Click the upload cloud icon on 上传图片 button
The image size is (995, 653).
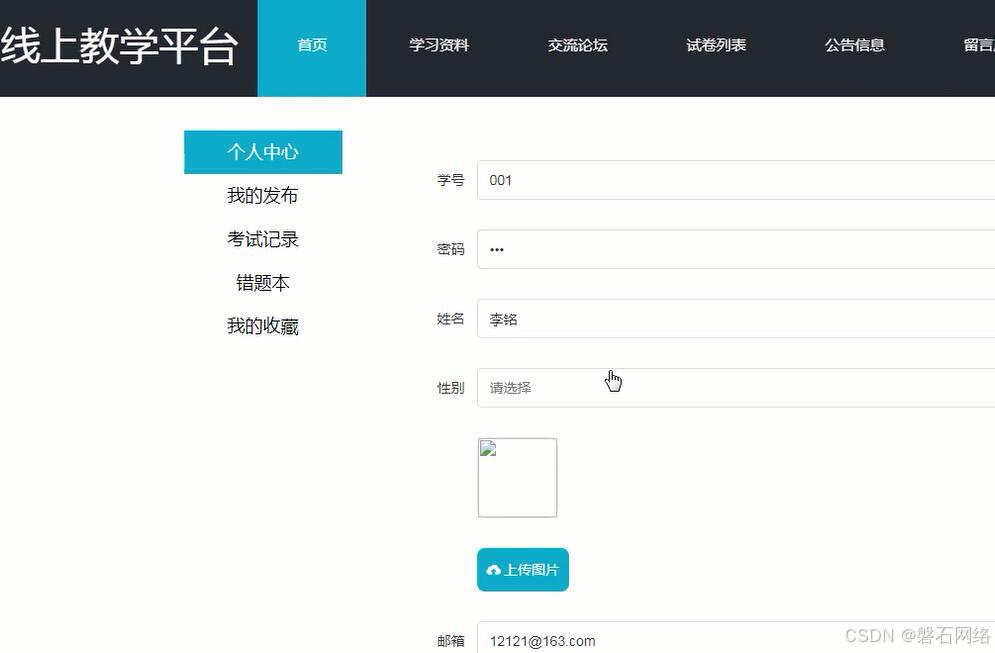click(494, 569)
